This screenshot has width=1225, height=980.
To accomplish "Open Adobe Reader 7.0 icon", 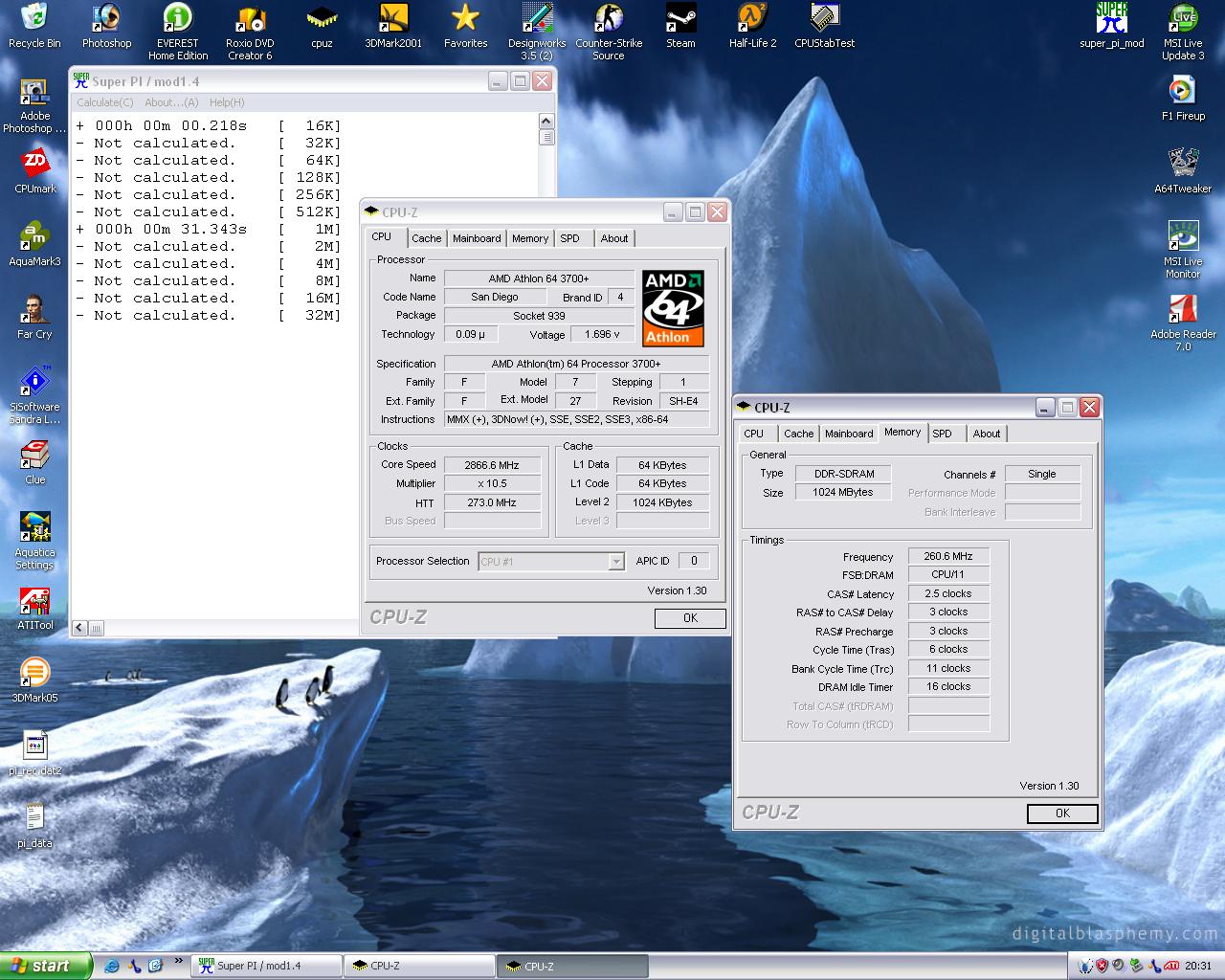I will click(1183, 323).
